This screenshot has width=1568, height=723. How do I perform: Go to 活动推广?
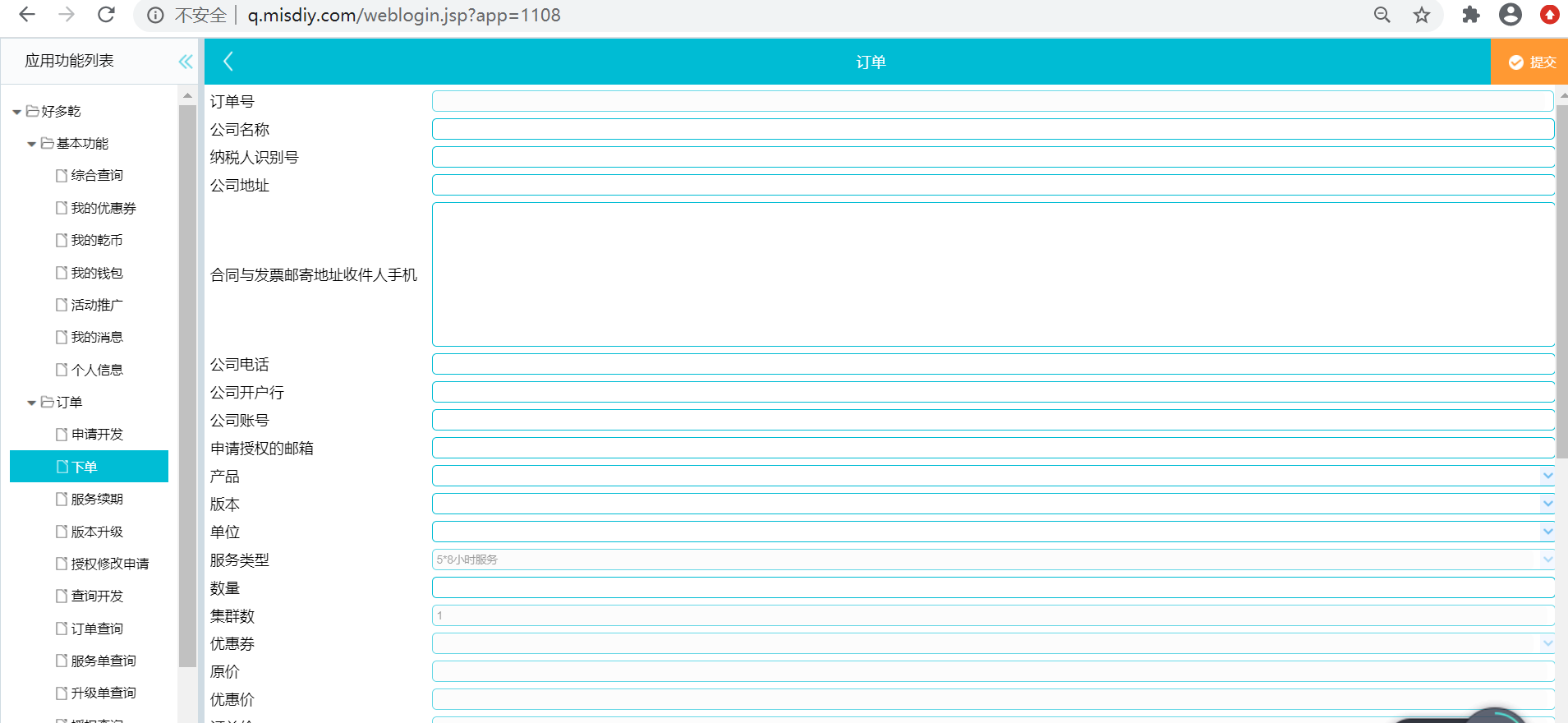click(x=90, y=306)
